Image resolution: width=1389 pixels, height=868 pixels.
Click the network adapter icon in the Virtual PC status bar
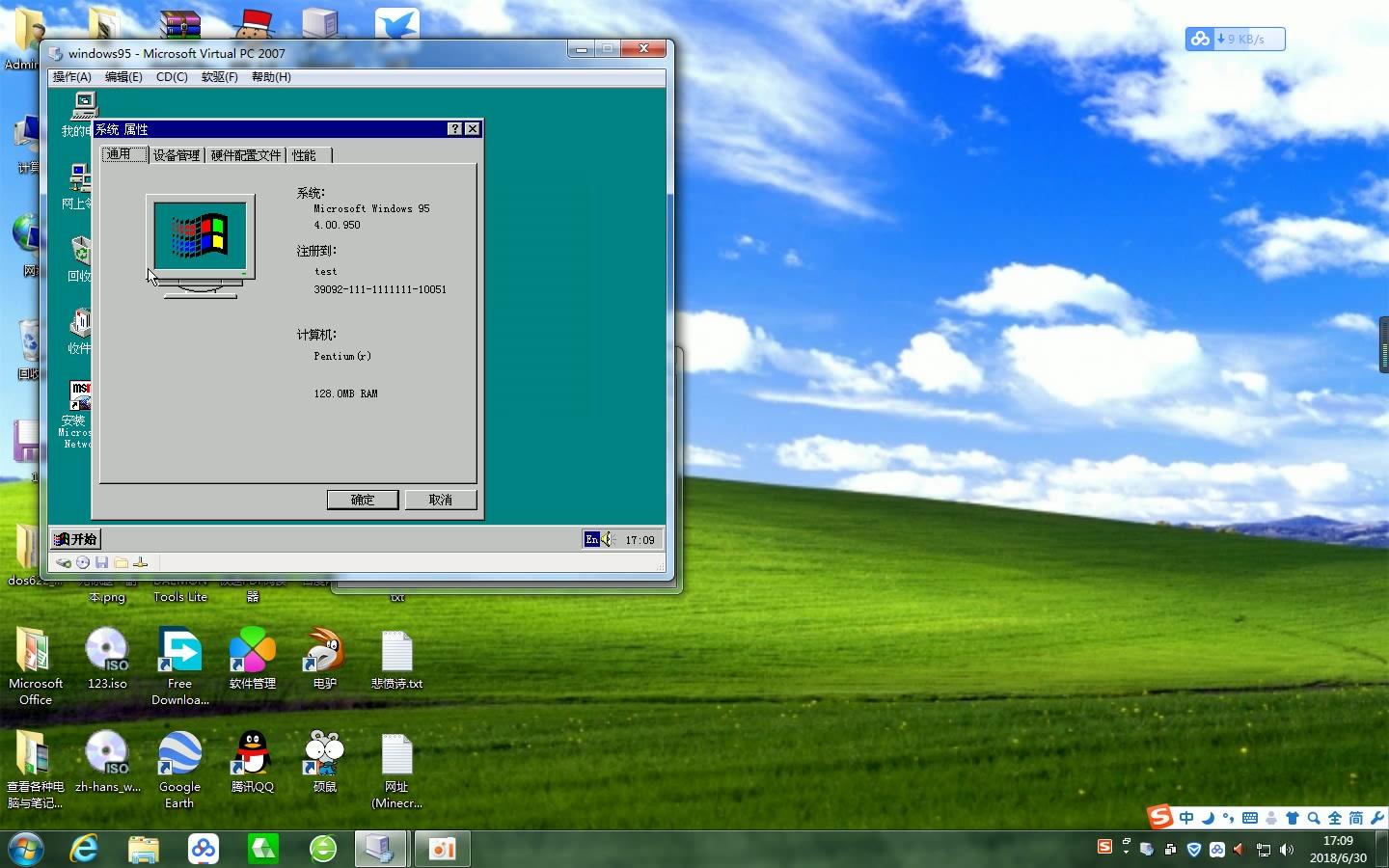140,562
